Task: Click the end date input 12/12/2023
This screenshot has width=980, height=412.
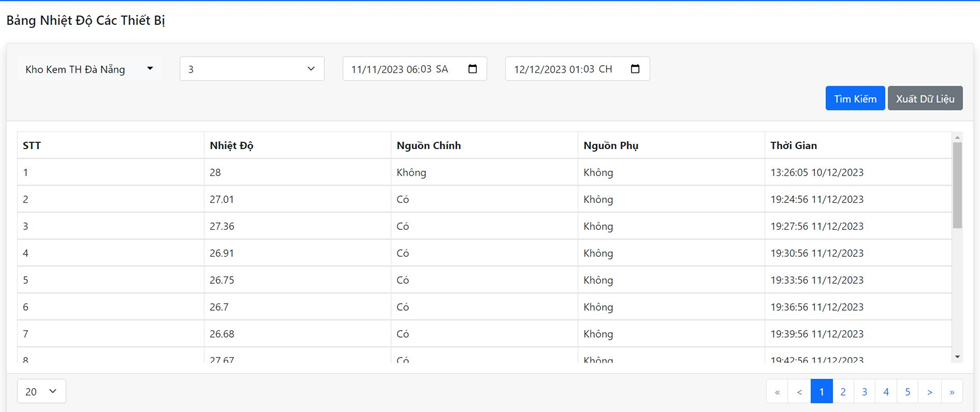Action: click(562, 69)
